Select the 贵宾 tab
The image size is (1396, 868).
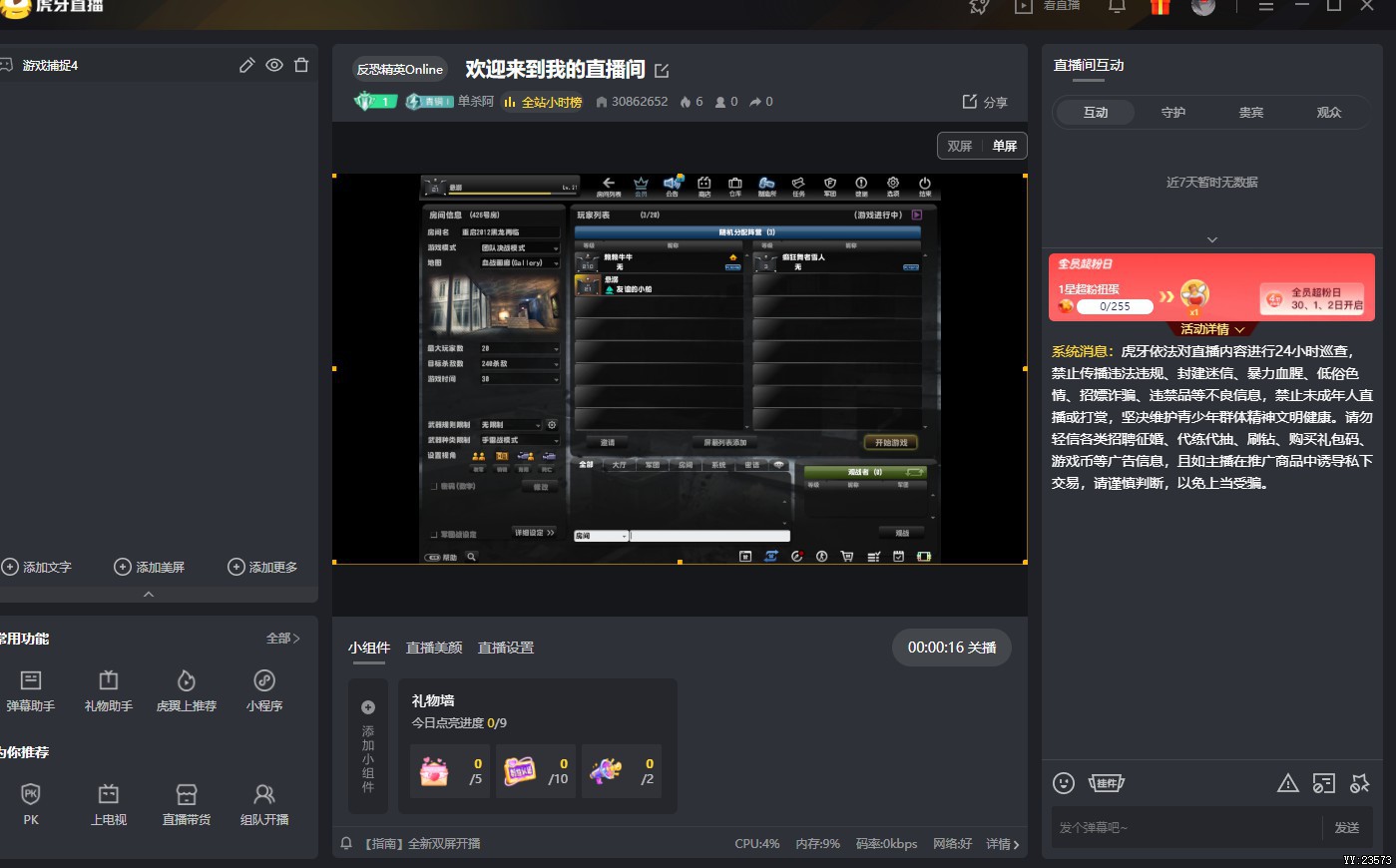point(1251,112)
